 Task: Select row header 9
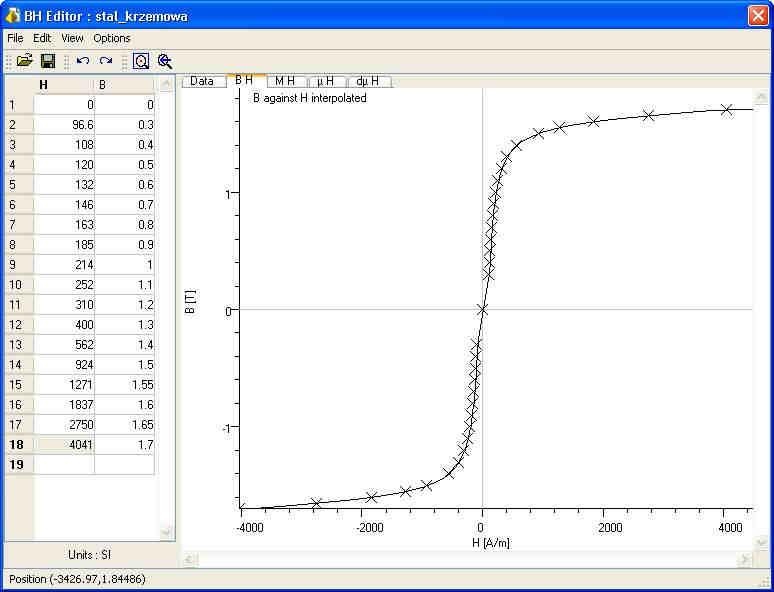19,265
